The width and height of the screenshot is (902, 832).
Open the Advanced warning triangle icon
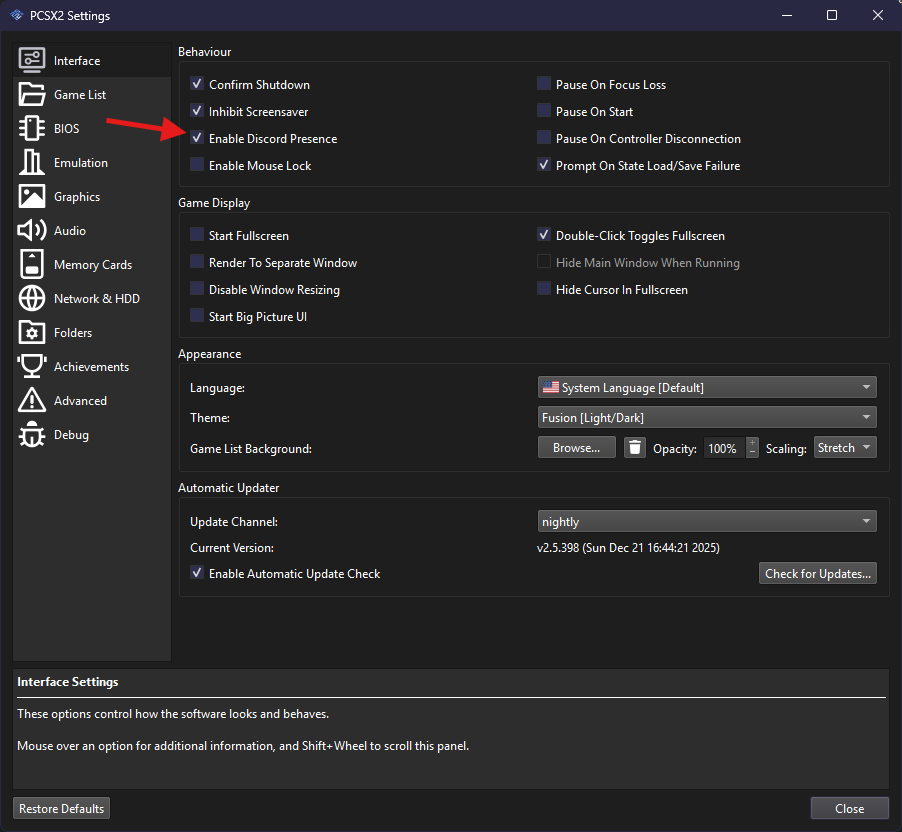(x=32, y=400)
